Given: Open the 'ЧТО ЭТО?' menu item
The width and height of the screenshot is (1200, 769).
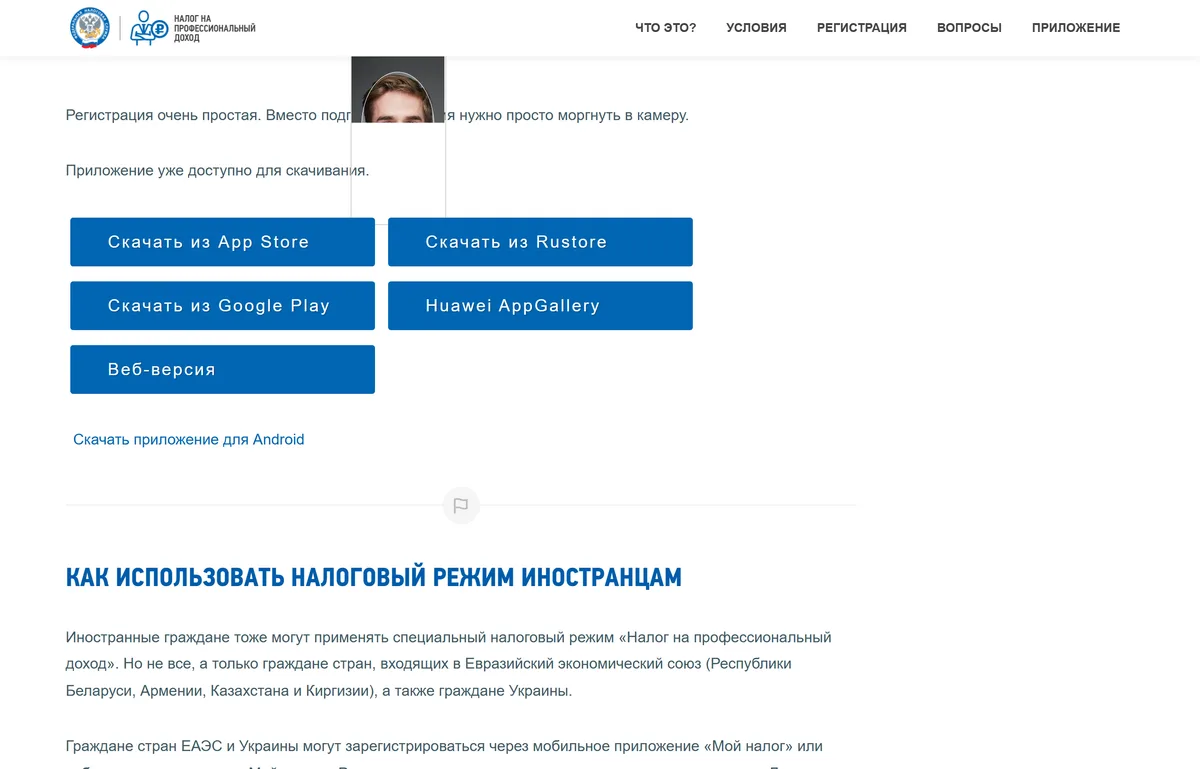Looking at the screenshot, I should pos(666,28).
